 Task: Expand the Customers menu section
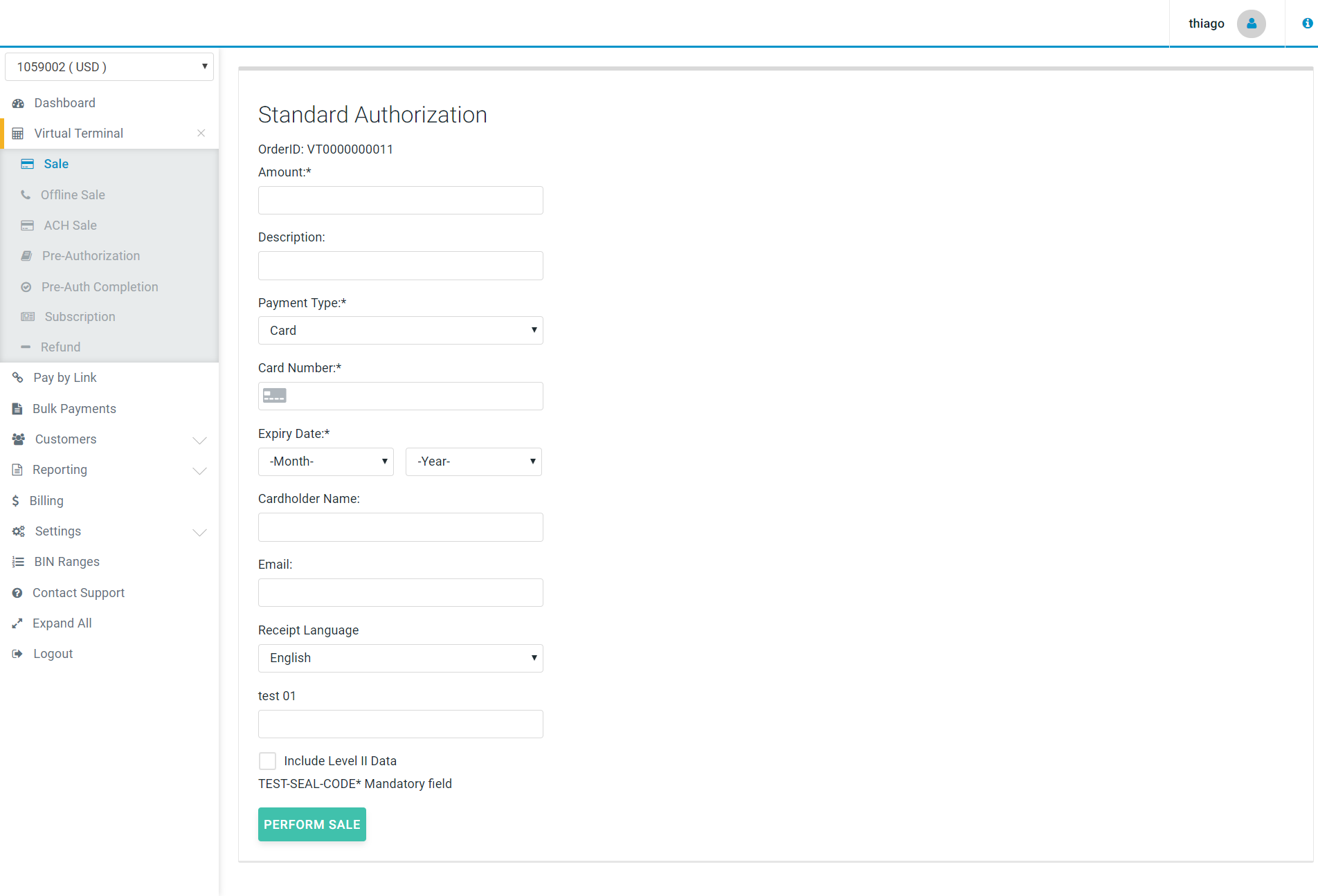coord(199,440)
